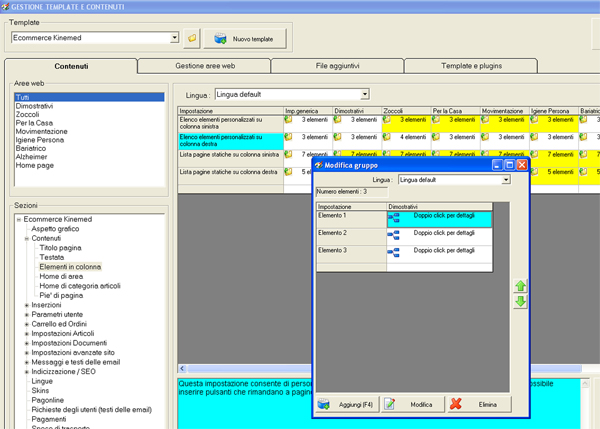Click Igiene Persona icon in colonna sinistra row

coord(534,120)
